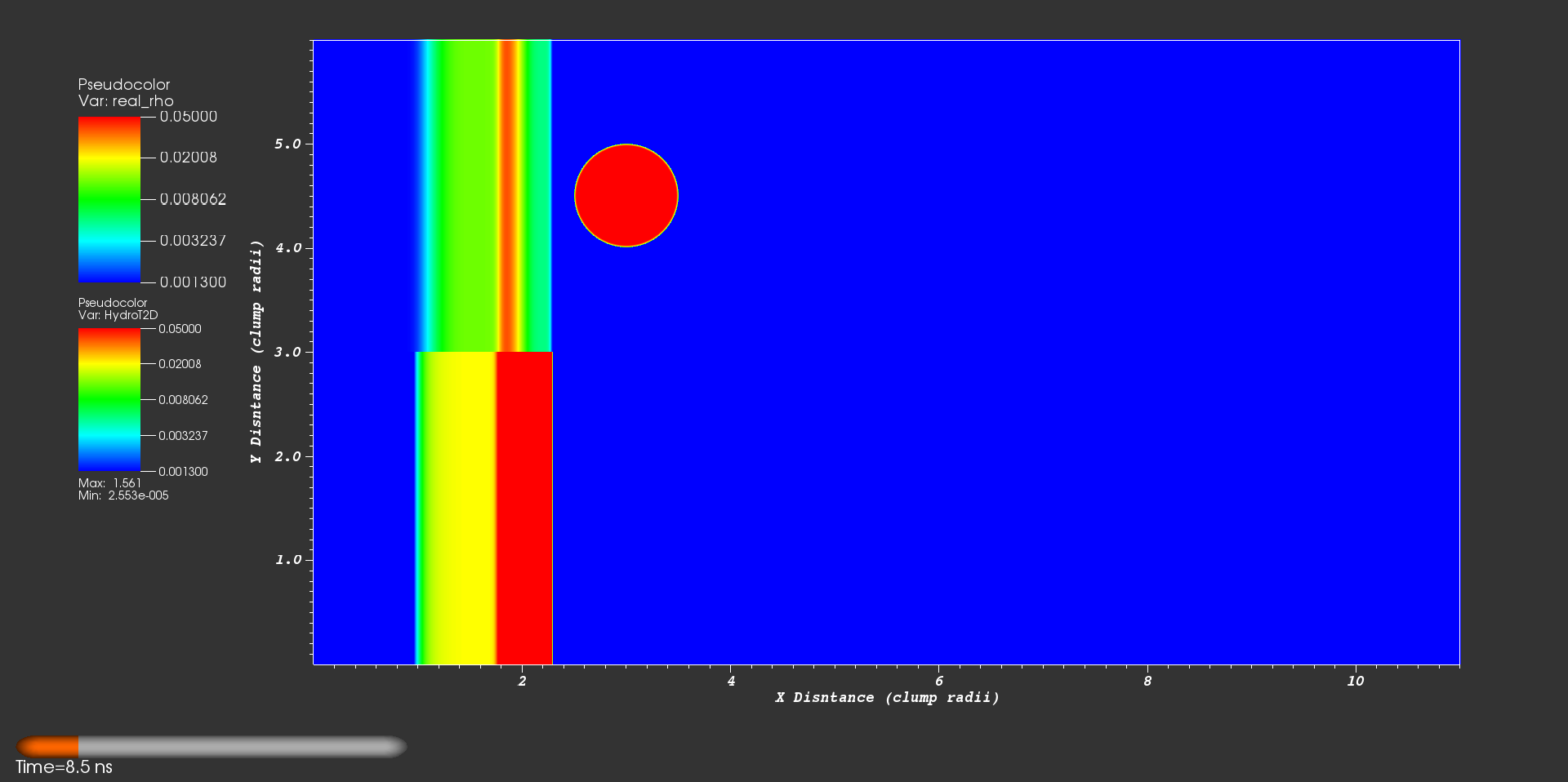Screen dimensions: 1568x782
Task: Click the time progress slider bar
Action: (x=212, y=746)
